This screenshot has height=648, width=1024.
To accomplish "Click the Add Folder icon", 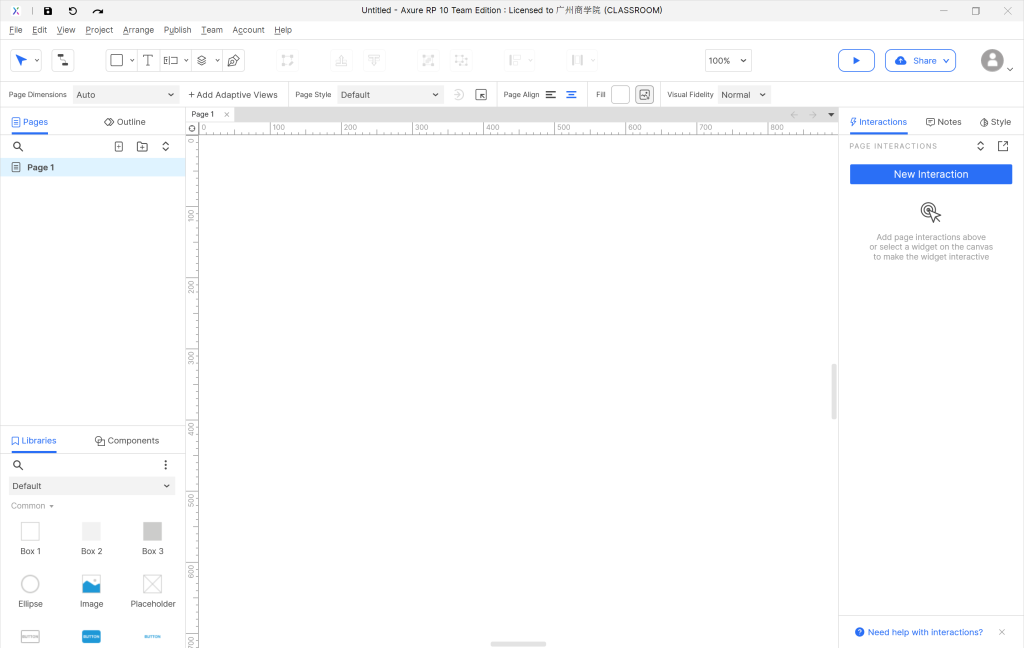I will point(142,147).
